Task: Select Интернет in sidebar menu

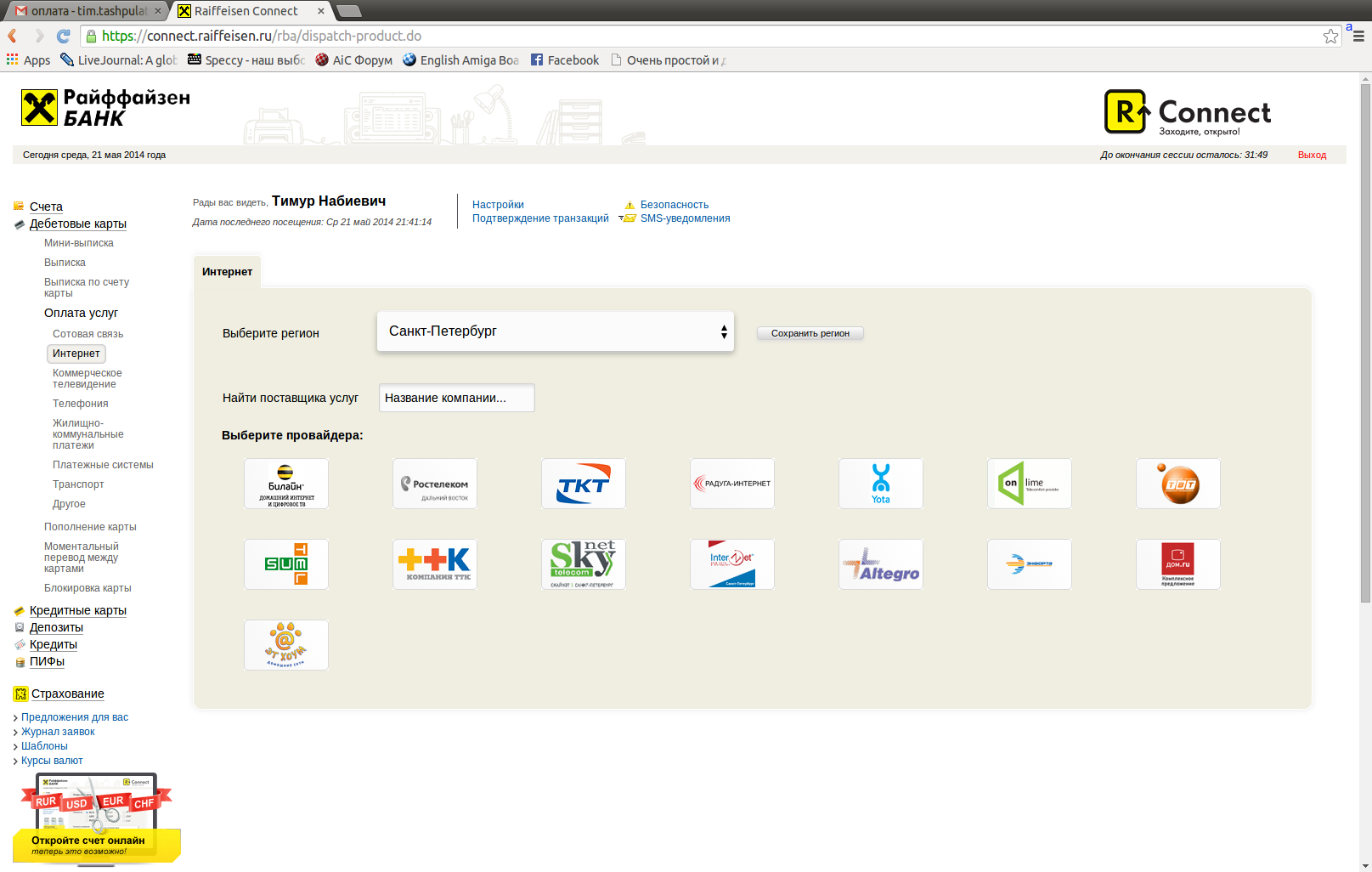Action: [x=76, y=354]
